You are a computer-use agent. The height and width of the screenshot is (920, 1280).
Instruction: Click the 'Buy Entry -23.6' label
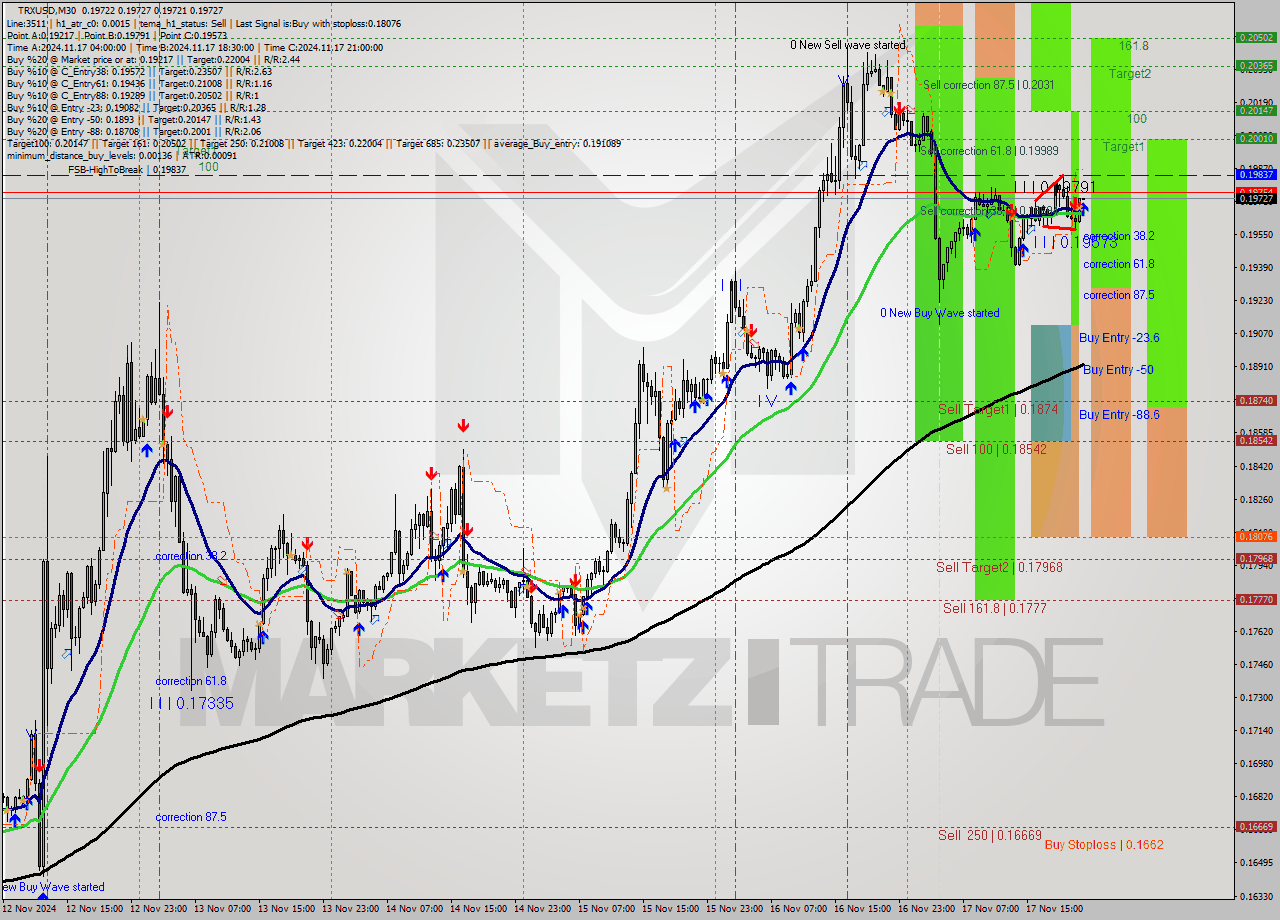tap(1119, 338)
